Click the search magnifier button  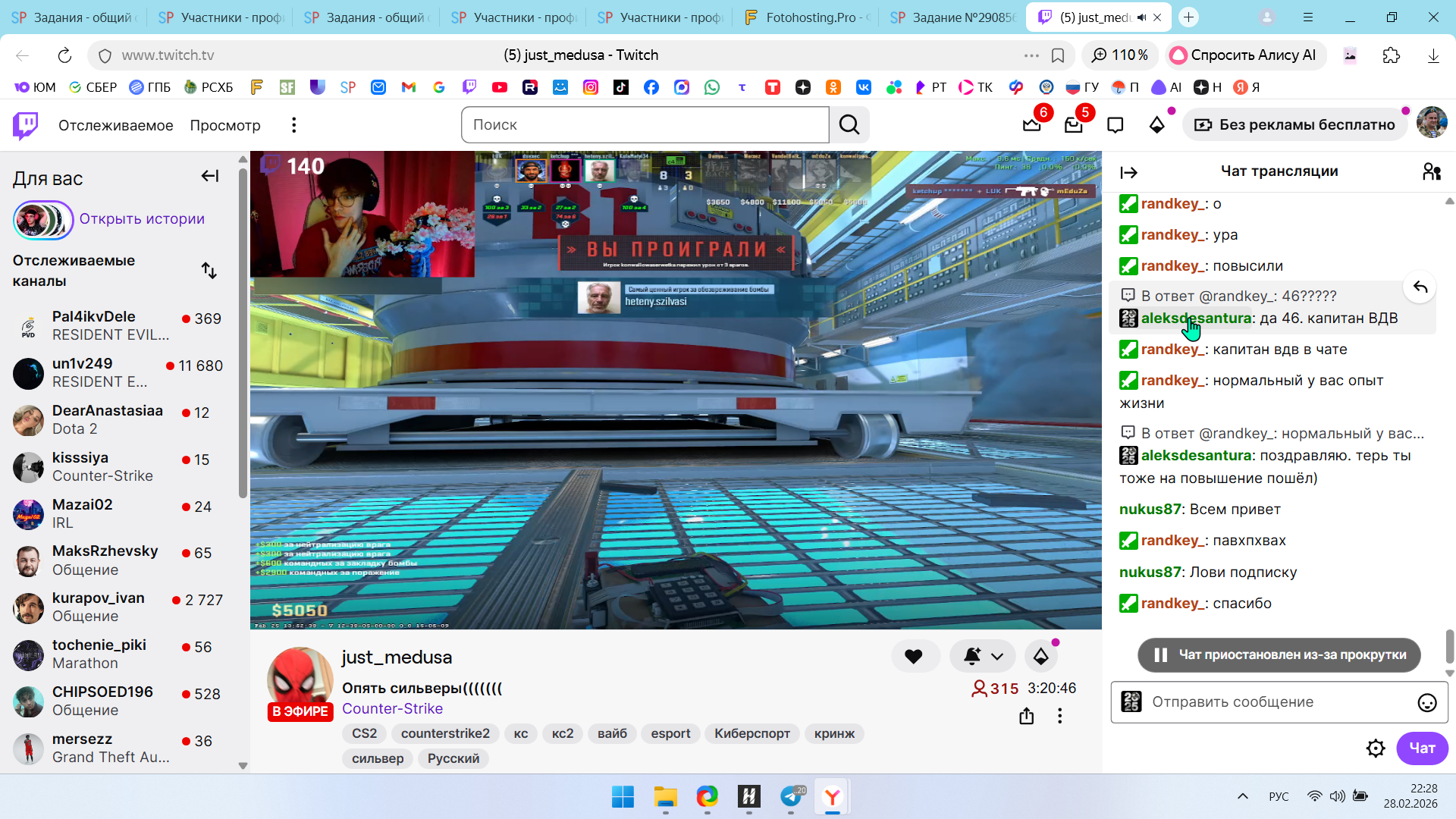pyautogui.click(x=849, y=125)
